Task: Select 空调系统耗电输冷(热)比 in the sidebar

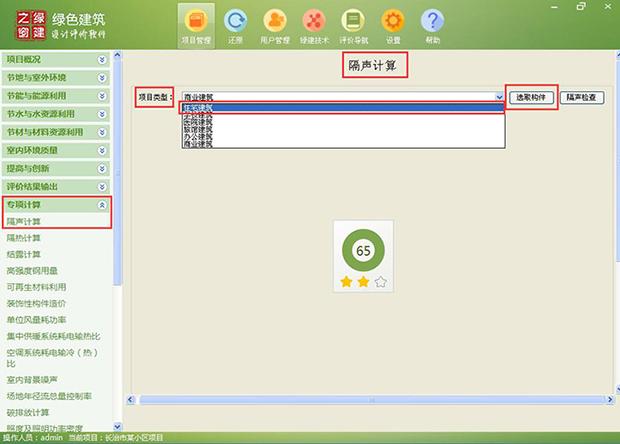Action: point(52,358)
